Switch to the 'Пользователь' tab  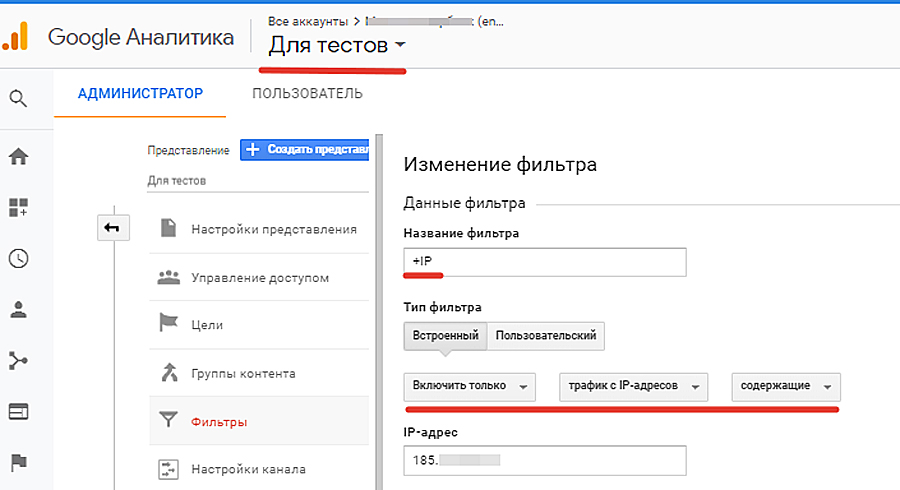click(307, 94)
